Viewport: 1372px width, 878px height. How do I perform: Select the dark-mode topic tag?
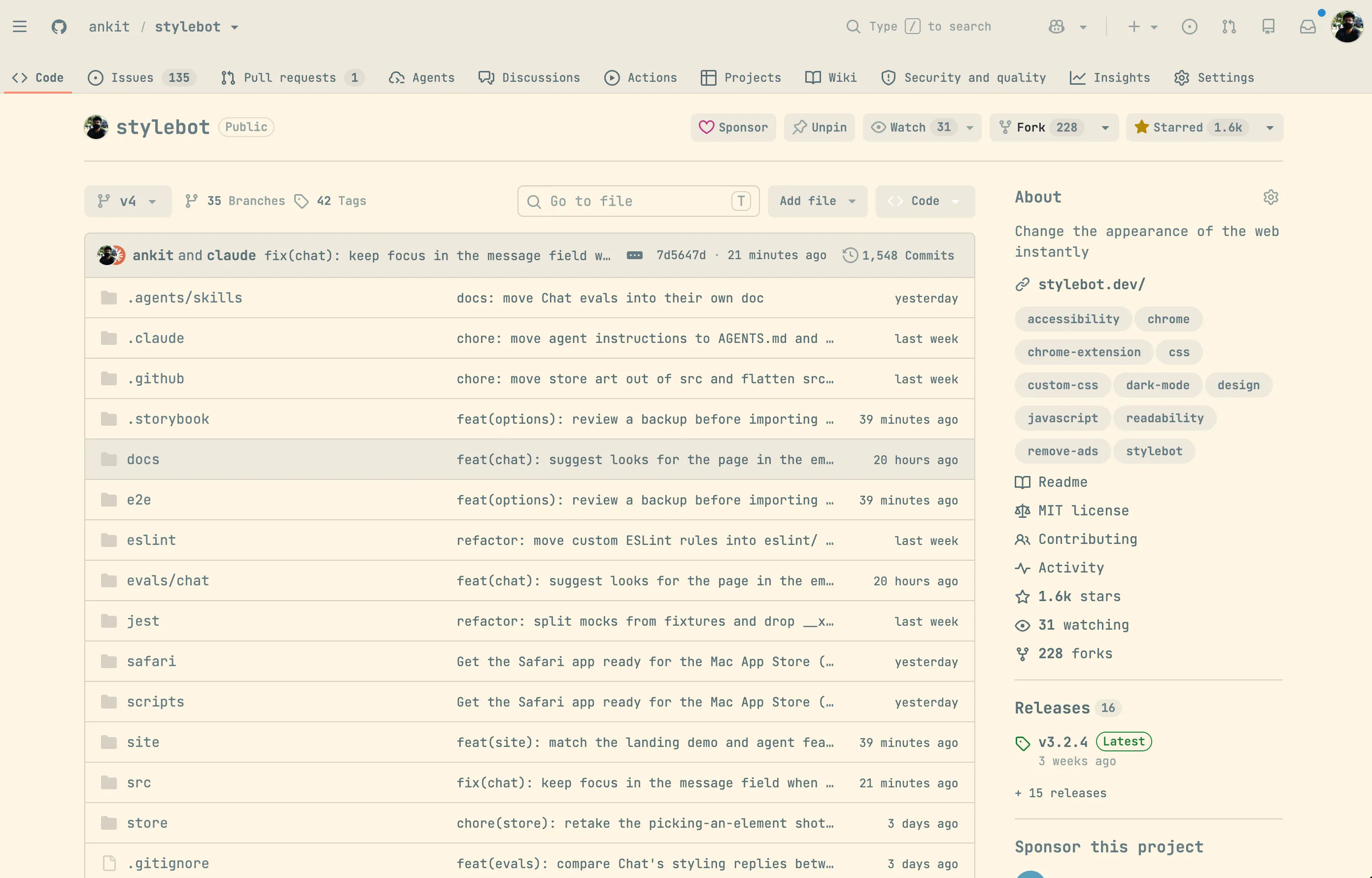click(1158, 385)
